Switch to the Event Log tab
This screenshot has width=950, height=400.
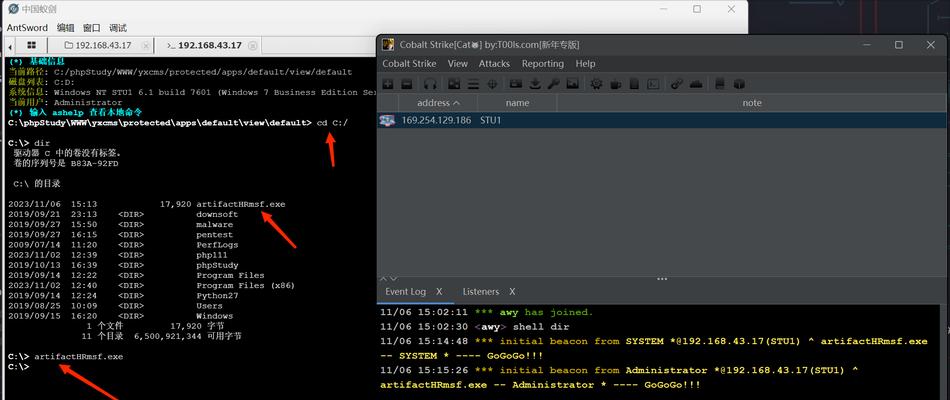405,292
